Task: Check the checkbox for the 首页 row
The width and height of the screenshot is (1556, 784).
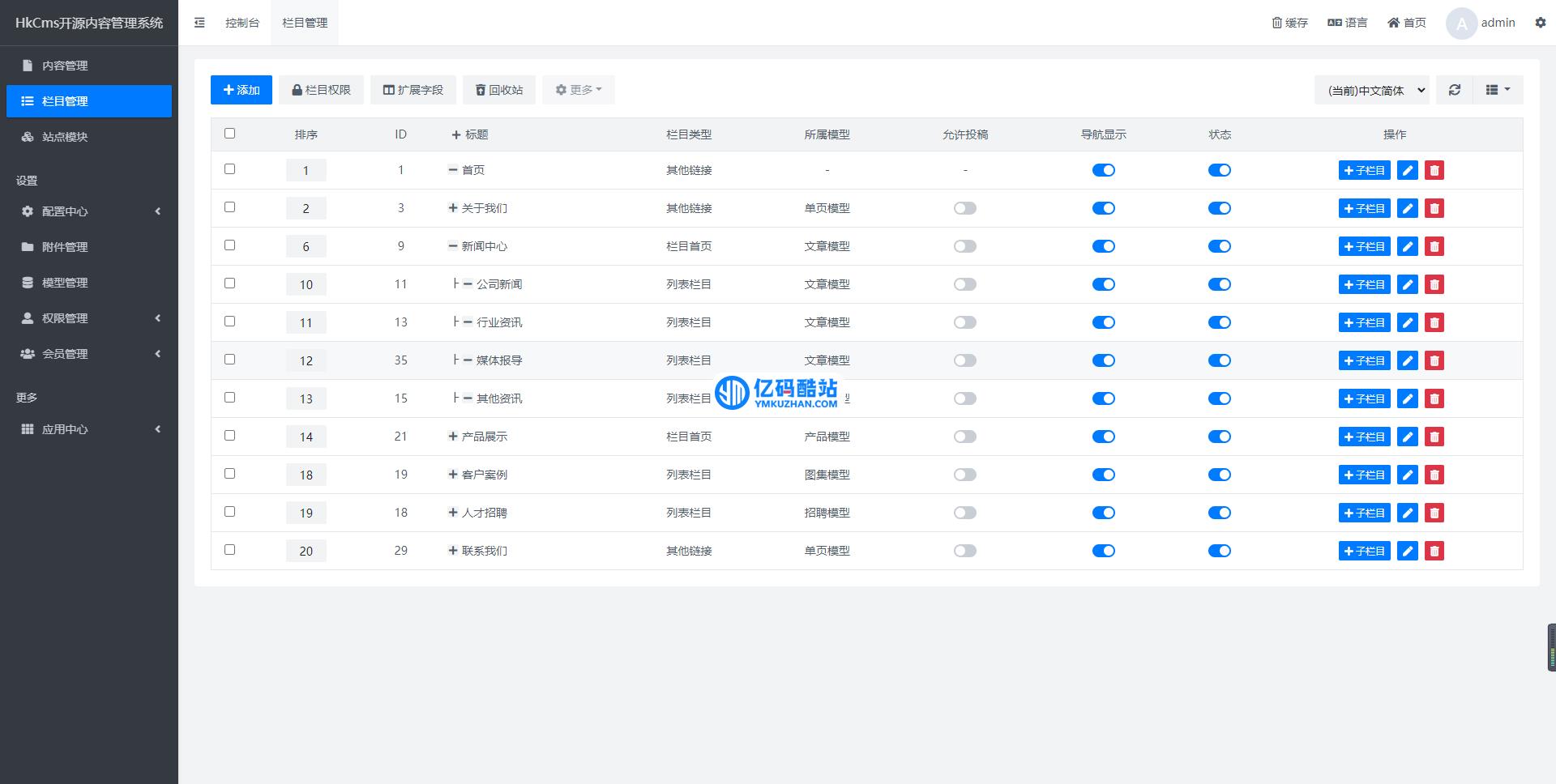Action: (x=229, y=169)
